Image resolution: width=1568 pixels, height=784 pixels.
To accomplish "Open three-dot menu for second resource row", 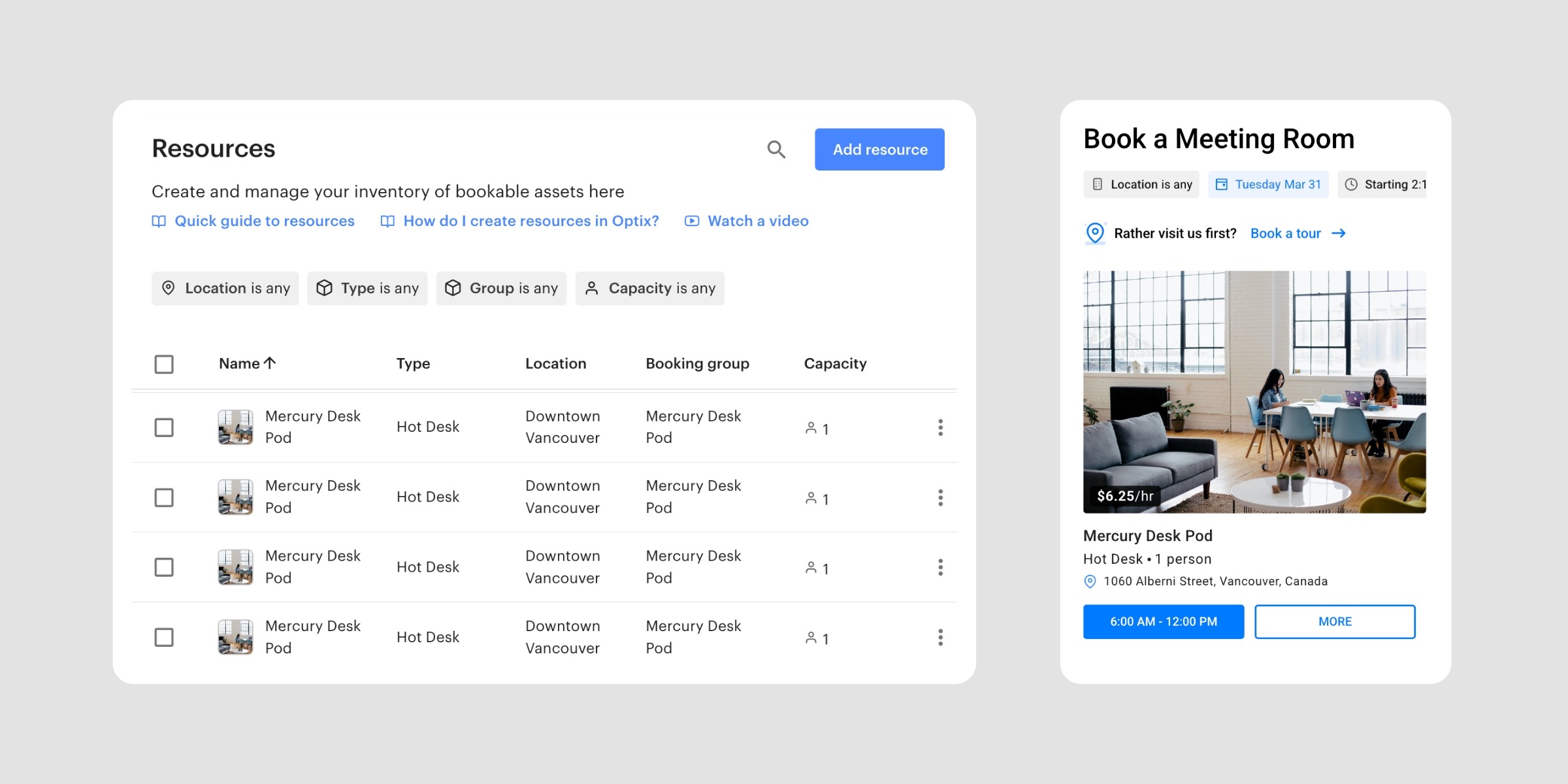I will pos(940,498).
